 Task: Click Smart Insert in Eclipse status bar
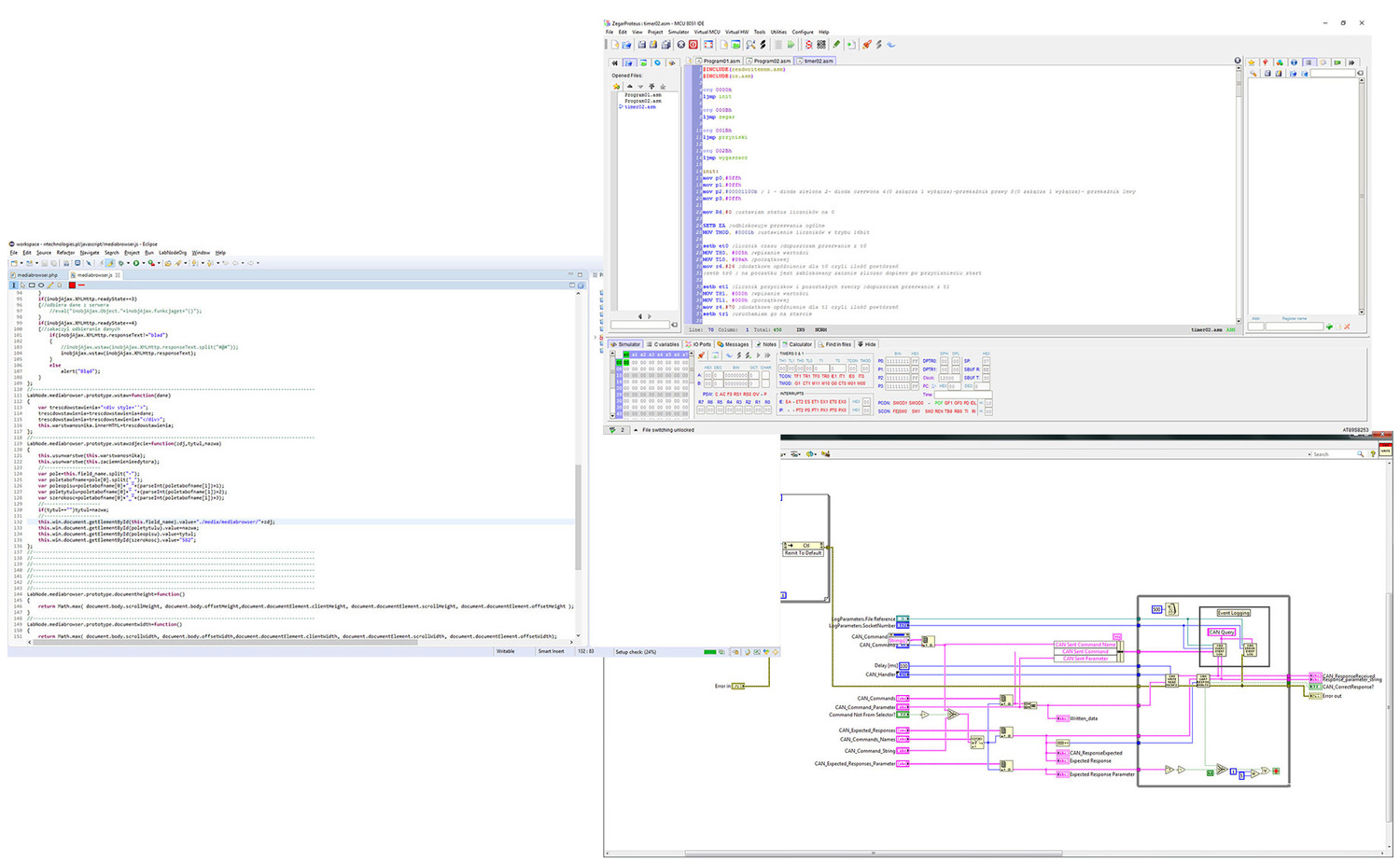click(x=551, y=651)
